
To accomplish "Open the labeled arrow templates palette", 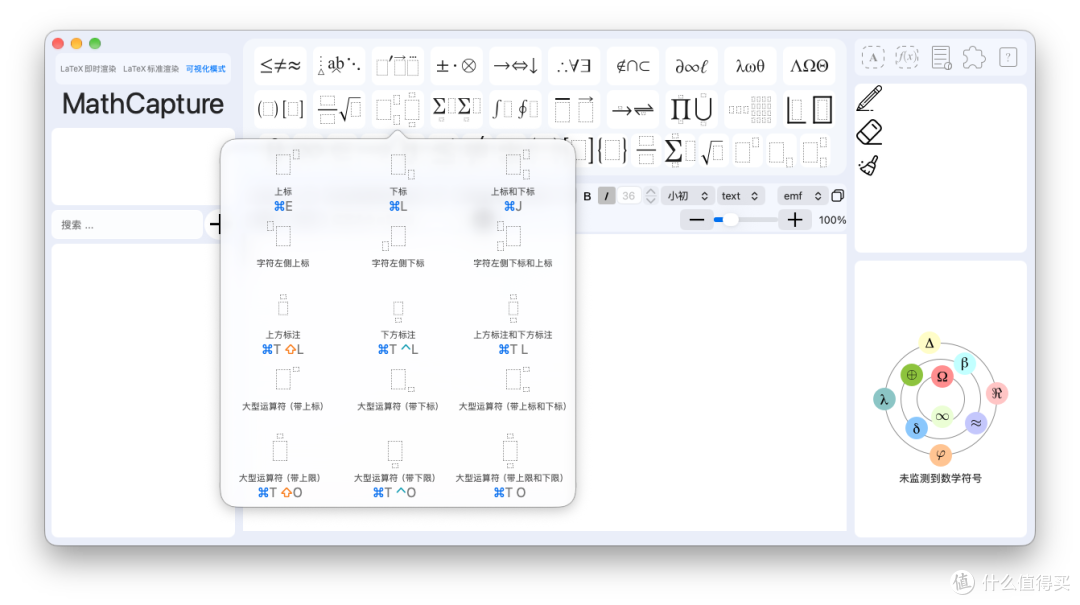I will pyautogui.click(x=632, y=109).
